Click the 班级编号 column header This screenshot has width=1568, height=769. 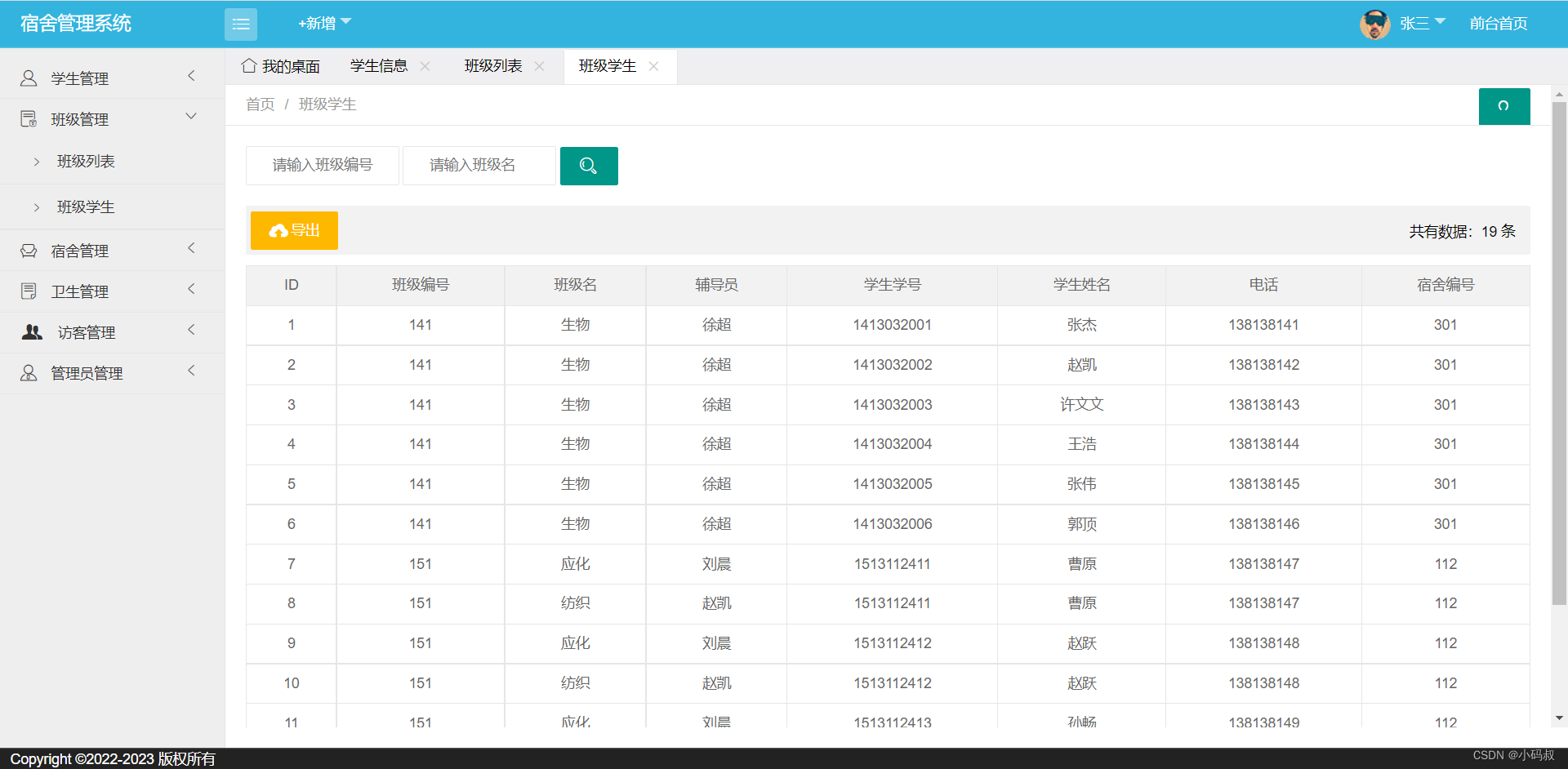(421, 285)
